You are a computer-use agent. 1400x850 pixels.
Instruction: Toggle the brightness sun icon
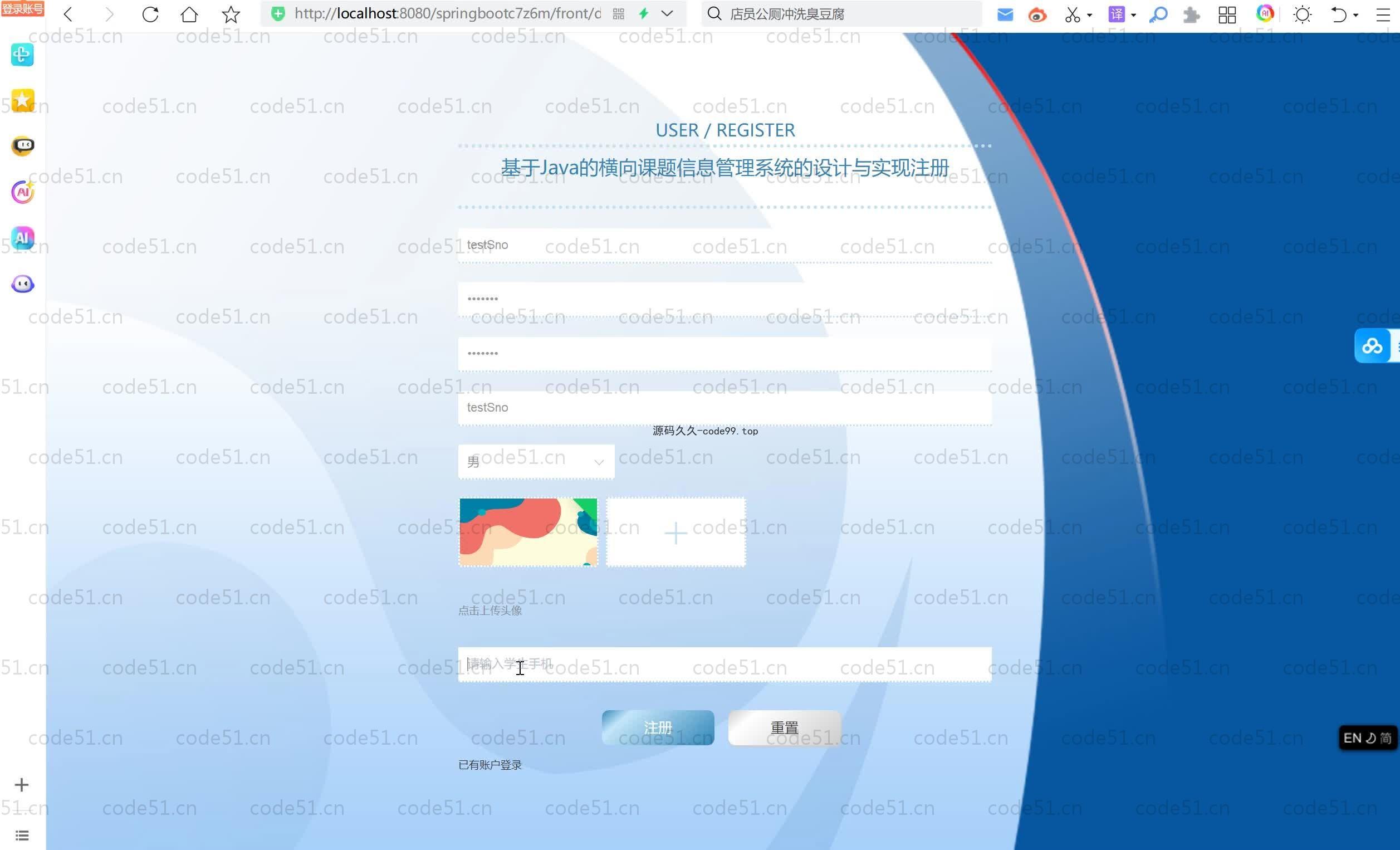coord(1303,14)
